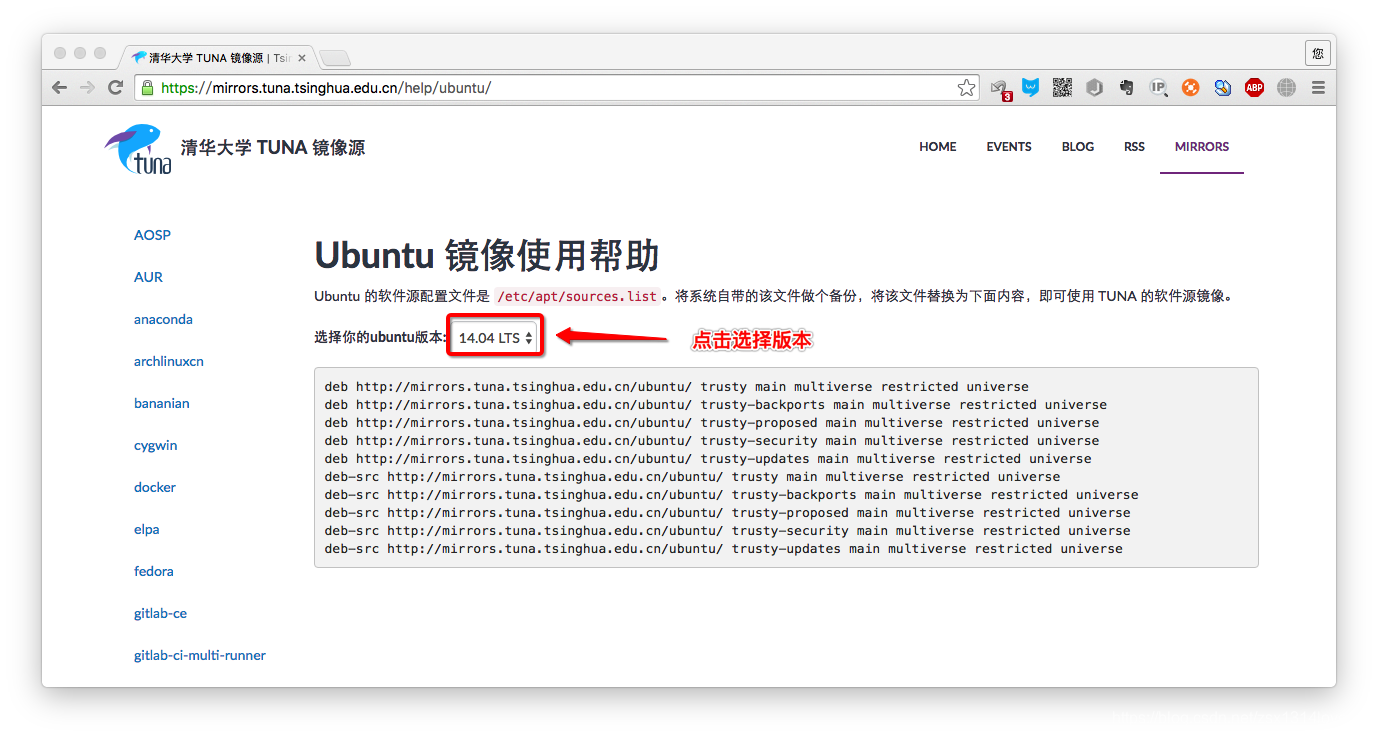Click the blue cat-face extension icon

click(x=1030, y=88)
